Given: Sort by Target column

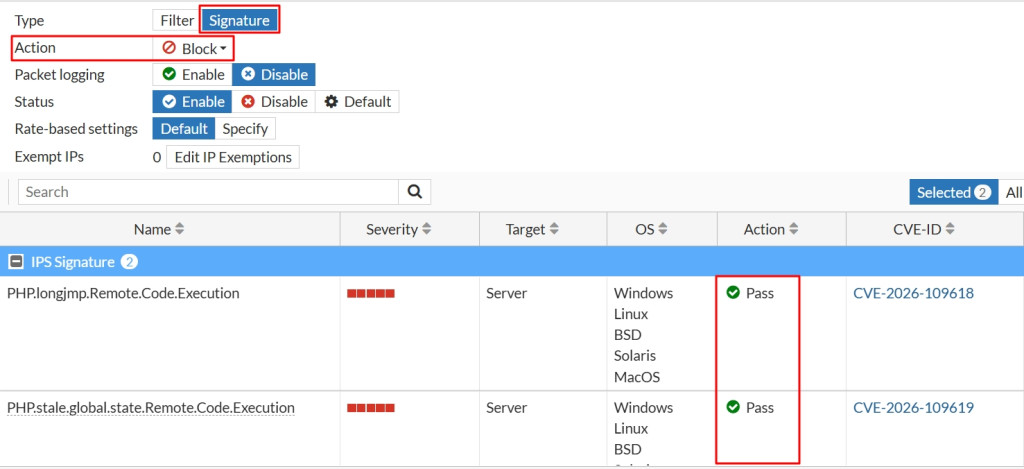Looking at the screenshot, I should coord(532,229).
